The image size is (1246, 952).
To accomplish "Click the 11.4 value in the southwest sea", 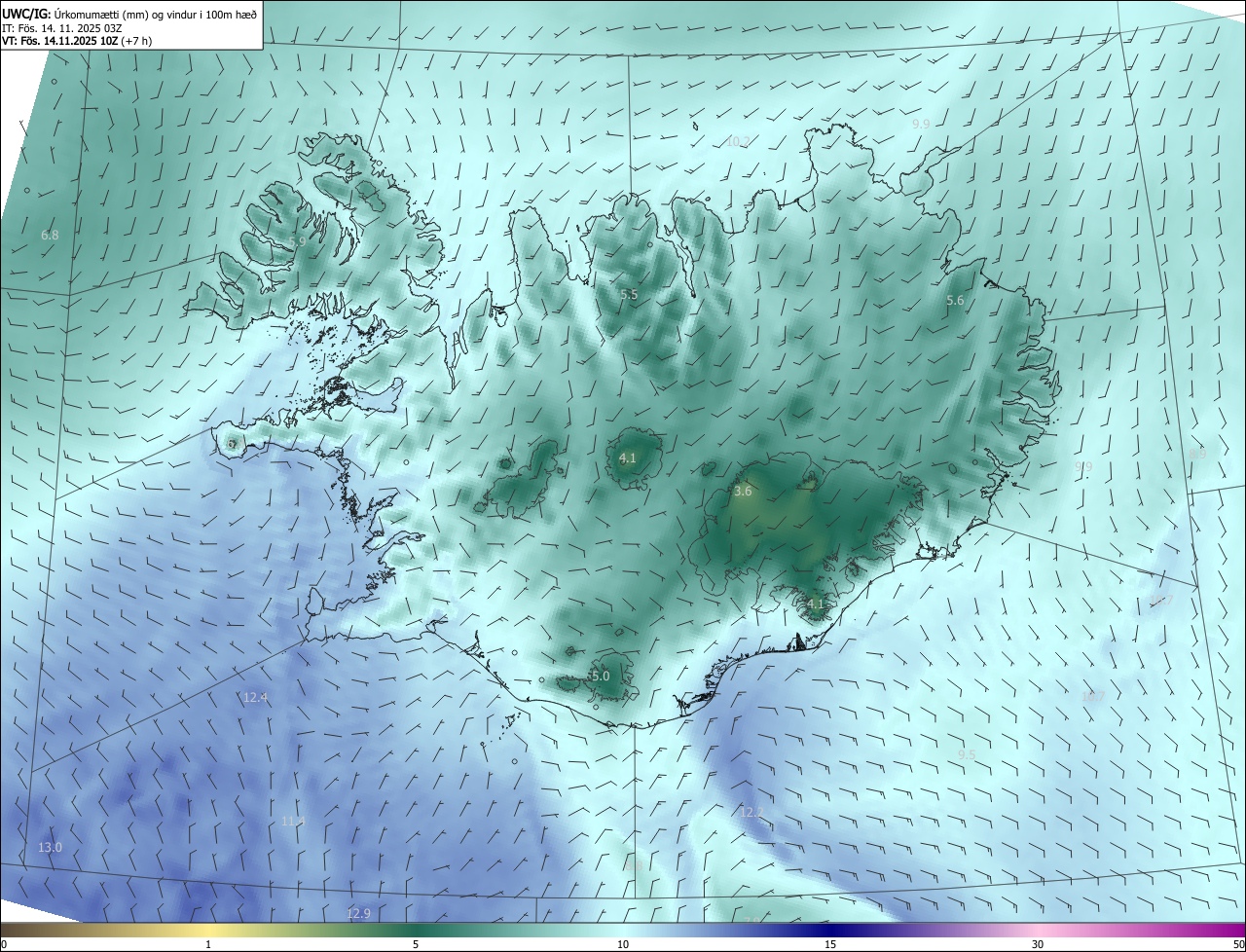I will (x=293, y=821).
